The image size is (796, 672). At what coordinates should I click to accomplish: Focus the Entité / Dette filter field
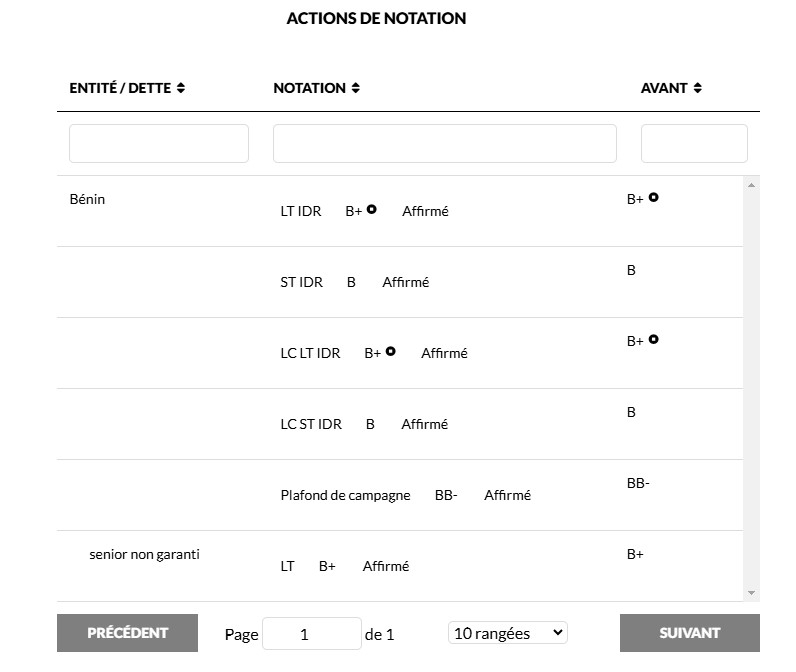coord(158,143)
